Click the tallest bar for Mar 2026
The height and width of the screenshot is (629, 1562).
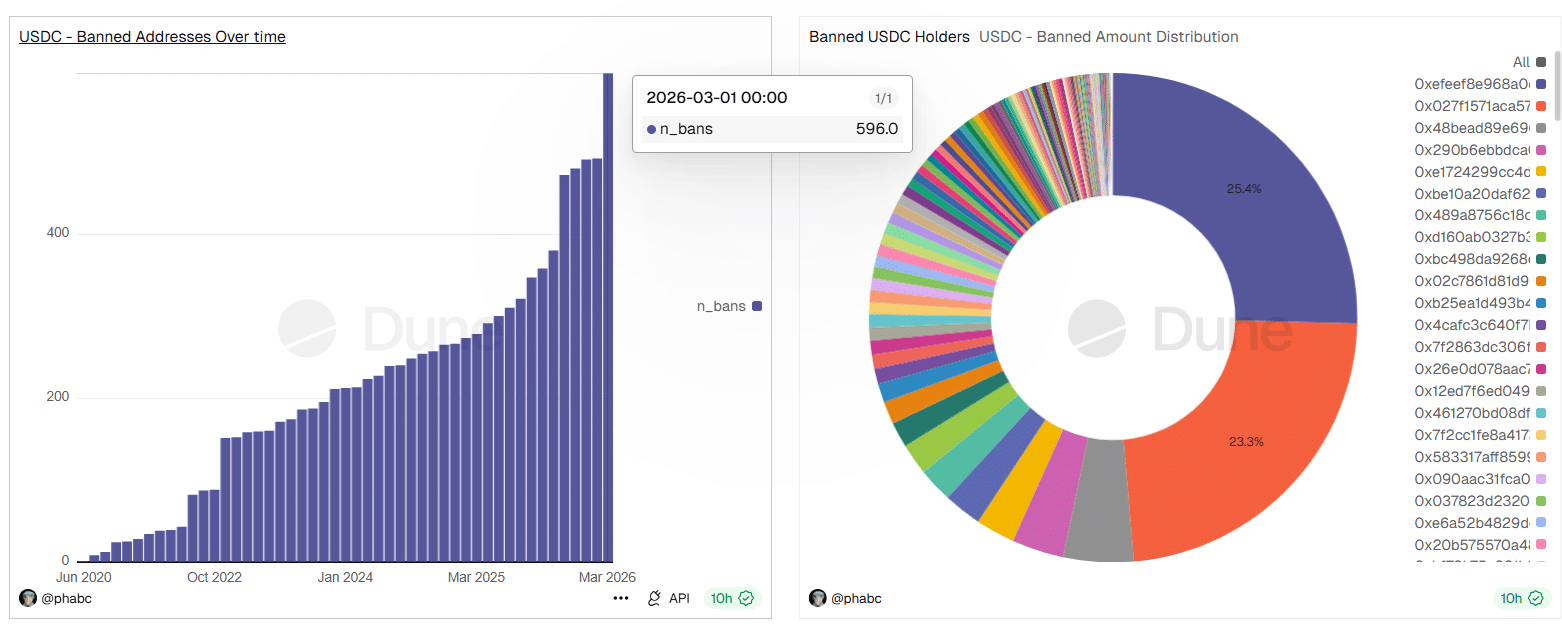[x=608, y=320]
